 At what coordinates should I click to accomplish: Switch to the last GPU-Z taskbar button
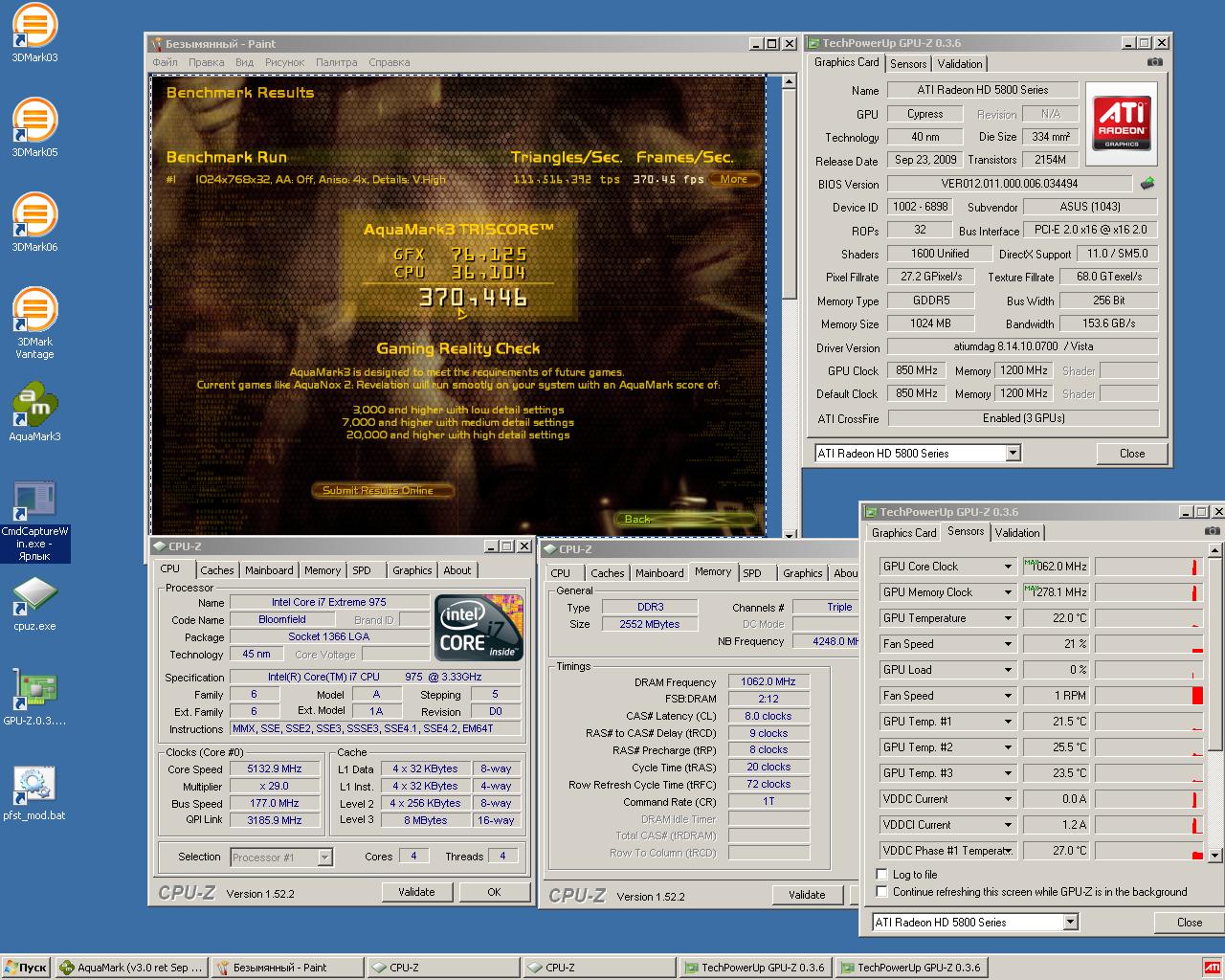click(911, 967)
